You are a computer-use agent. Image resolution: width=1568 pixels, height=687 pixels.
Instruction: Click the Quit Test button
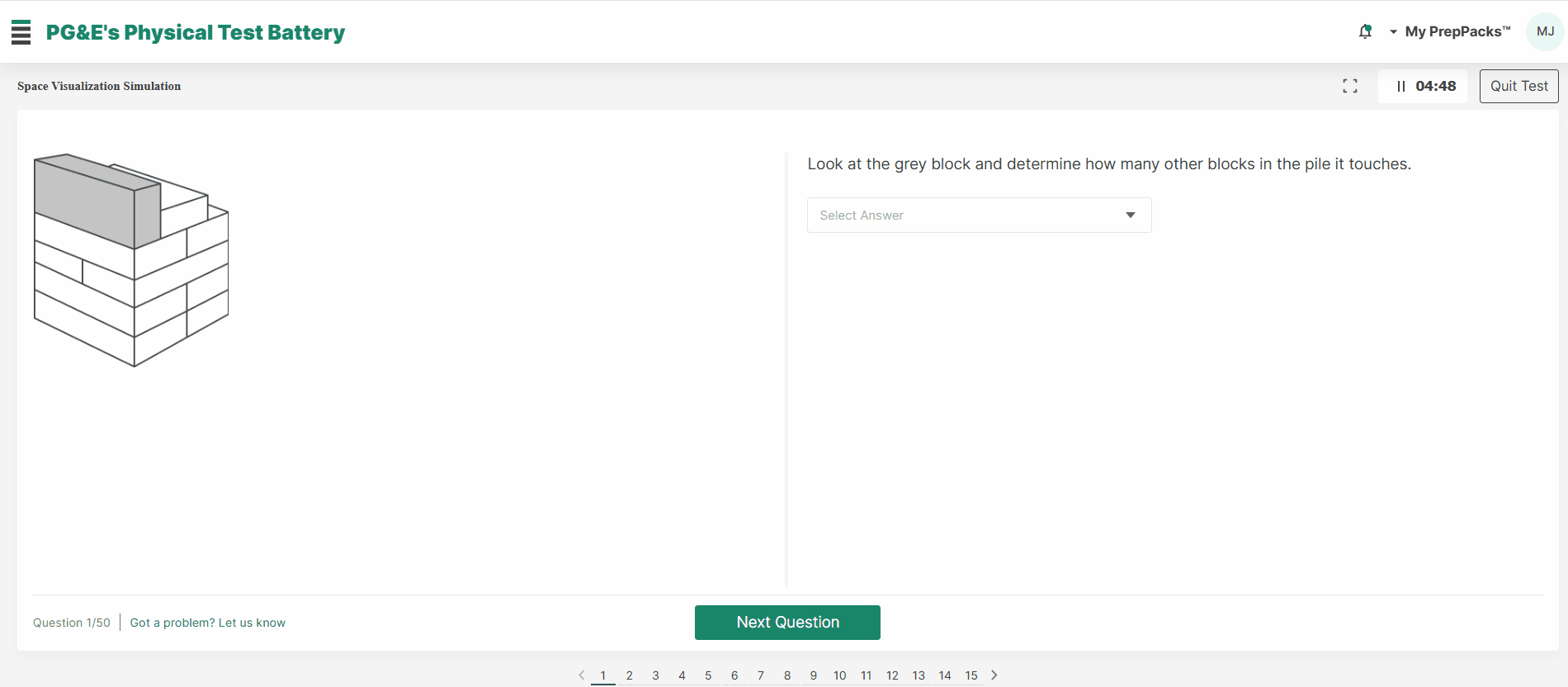pos(1518,86)
